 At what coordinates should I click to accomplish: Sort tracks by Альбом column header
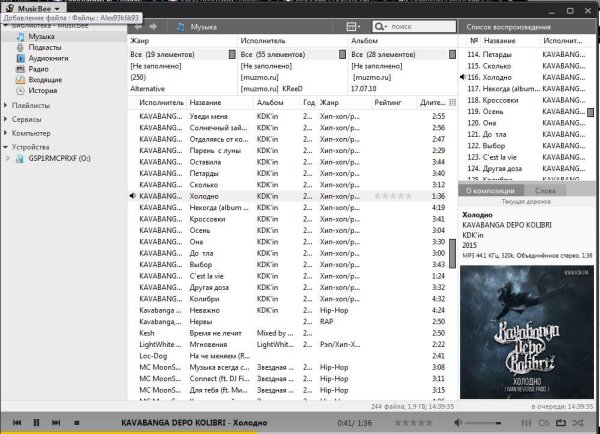click(x=270, y=102)
